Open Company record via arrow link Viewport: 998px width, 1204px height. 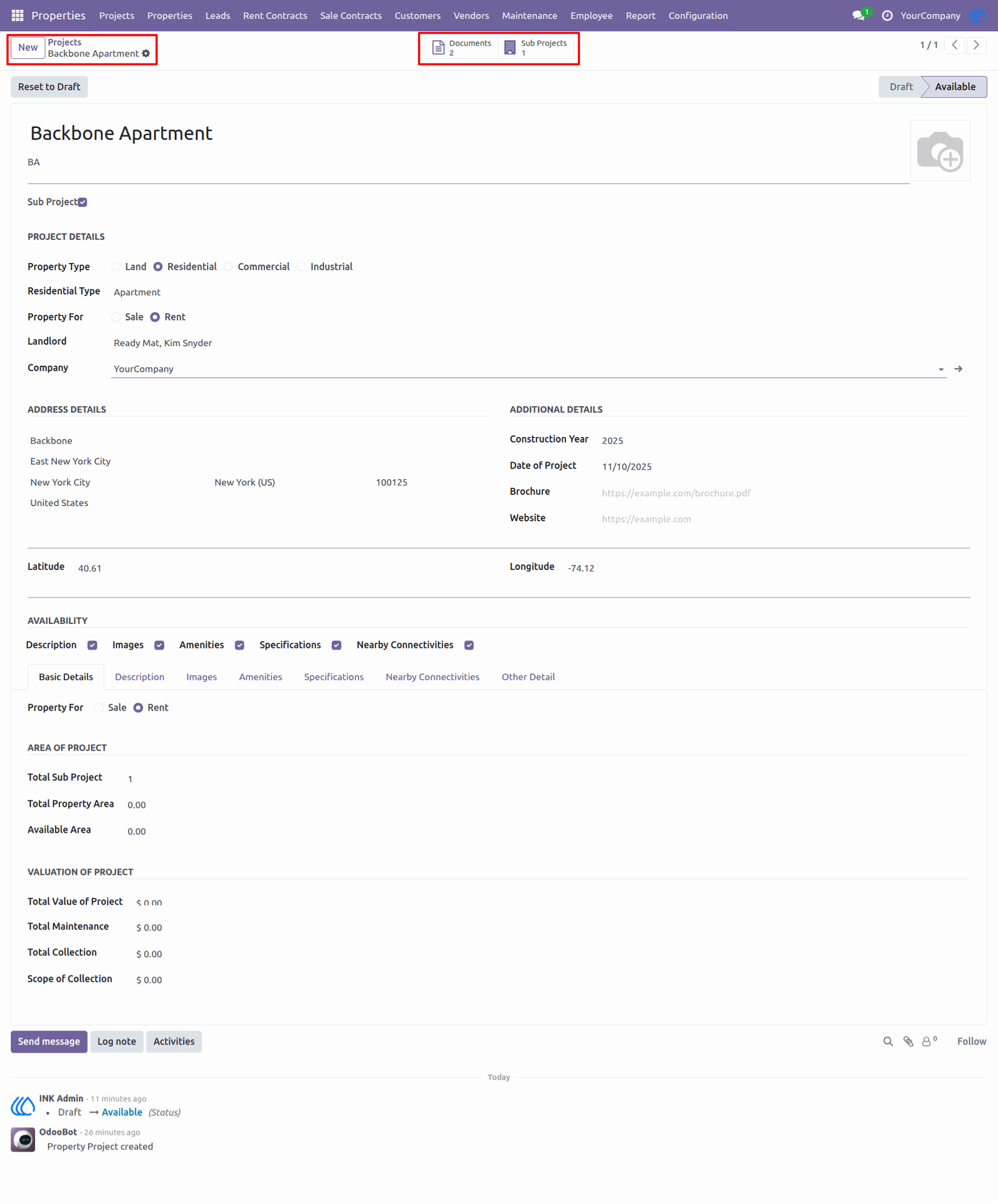pyautogui.click(x=958, y=369)
